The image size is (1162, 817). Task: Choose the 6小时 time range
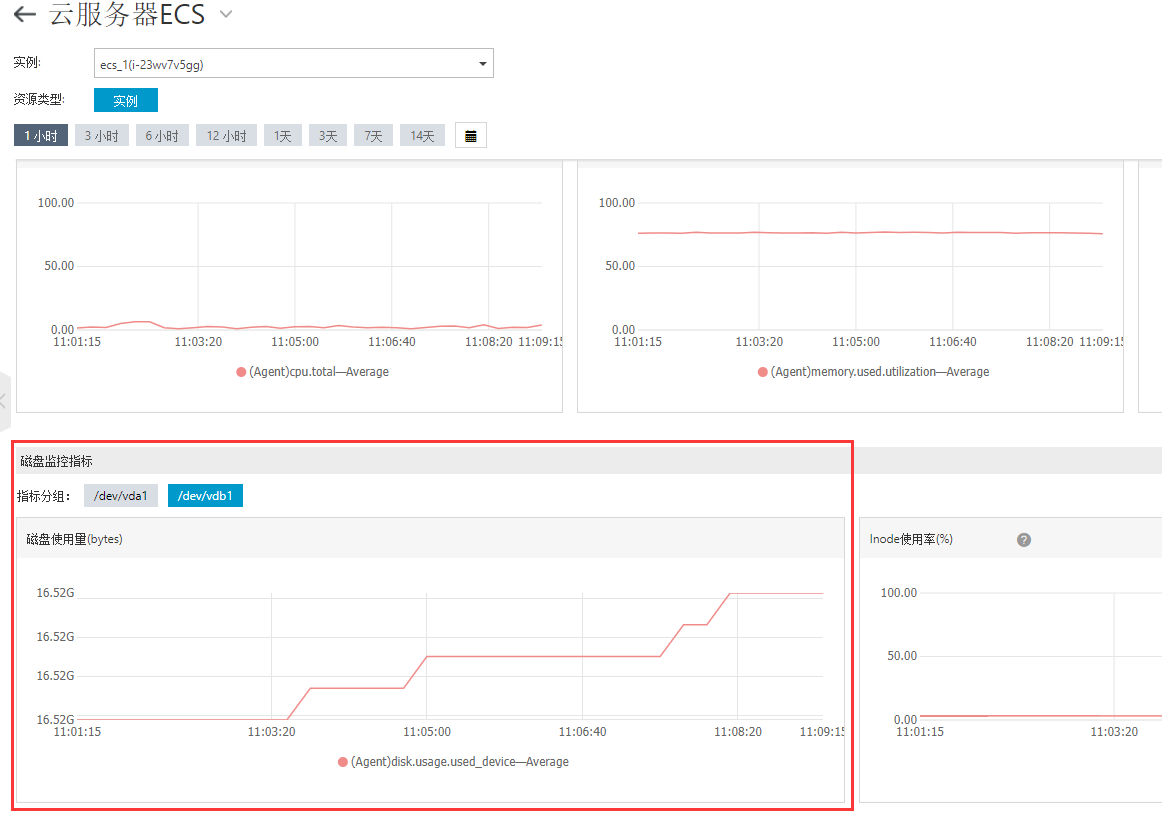tap(162, 136)
